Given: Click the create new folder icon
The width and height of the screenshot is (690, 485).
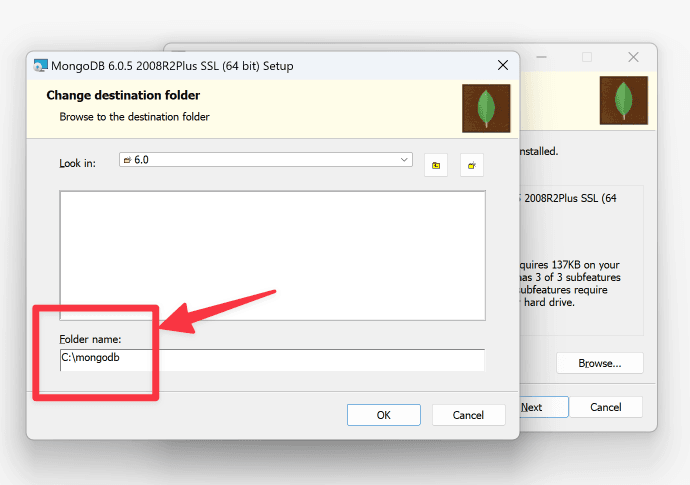Looking at the screenshot, I should (472, 165).
